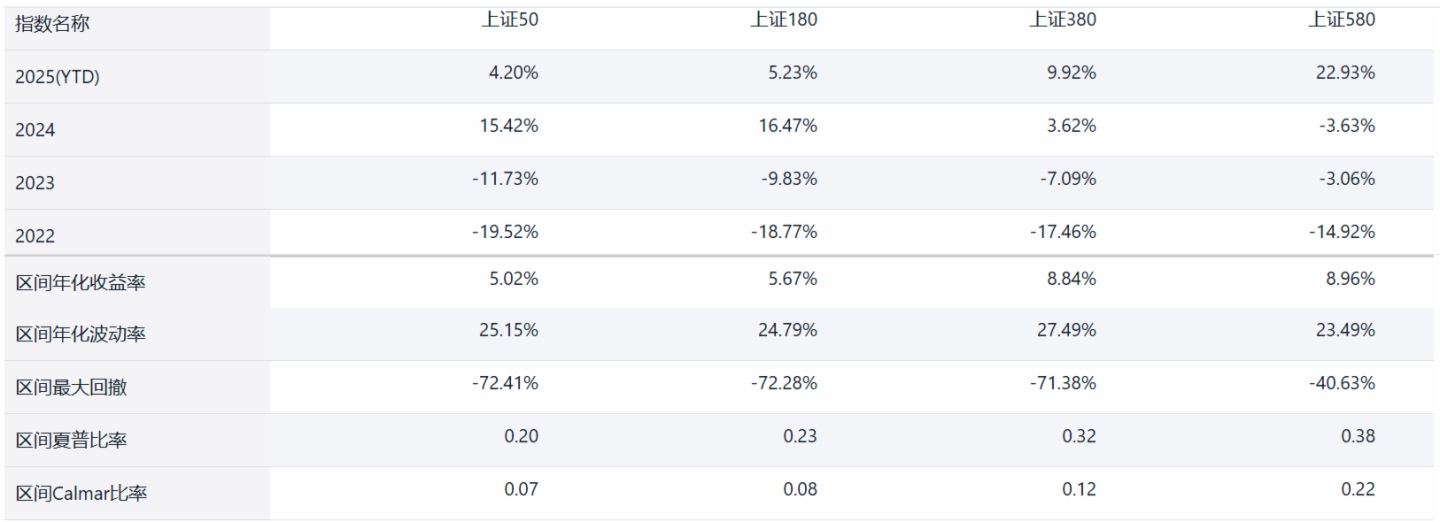
Task: Select the 上证580 column header
Action: pyautogui.click(x=1342, y=20)
